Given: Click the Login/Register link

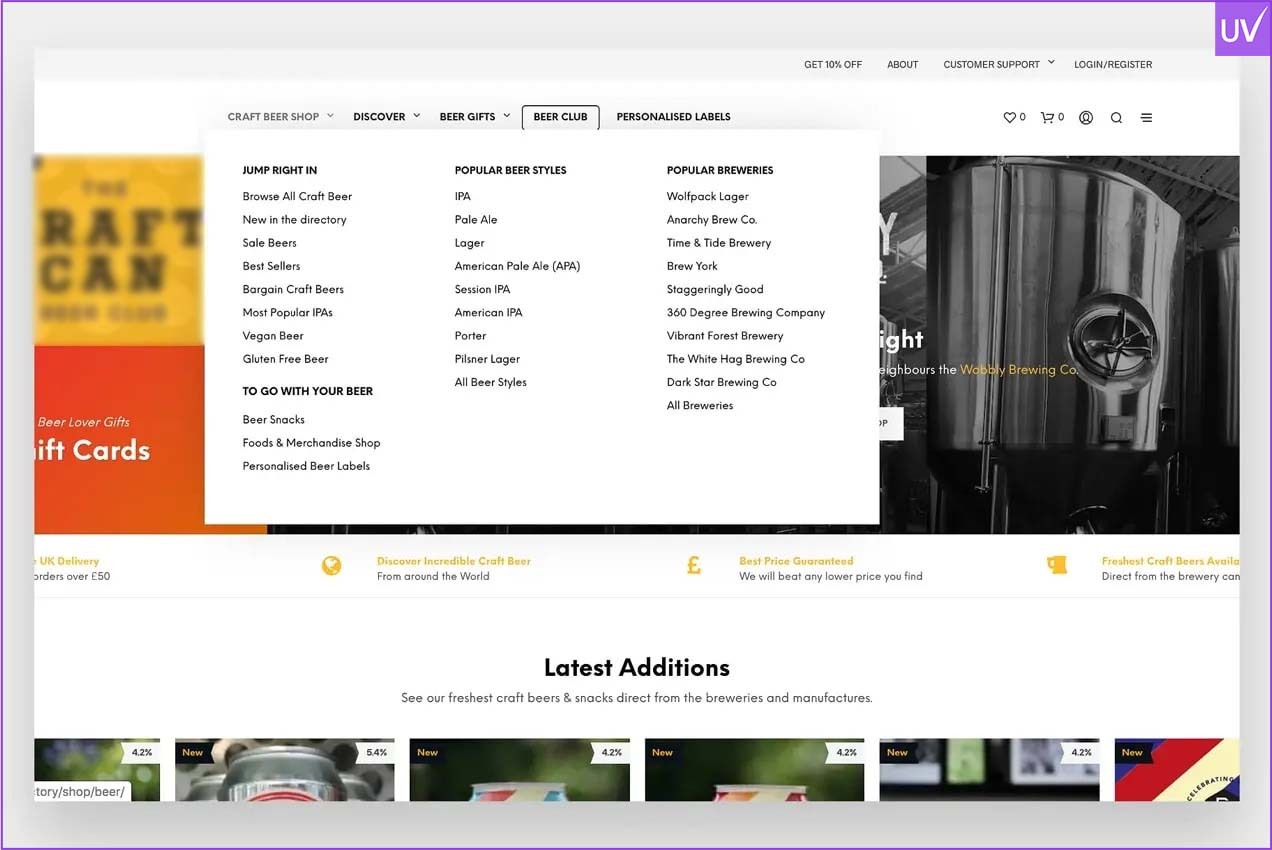Looking at the screenshot, I should (1113, 64).
